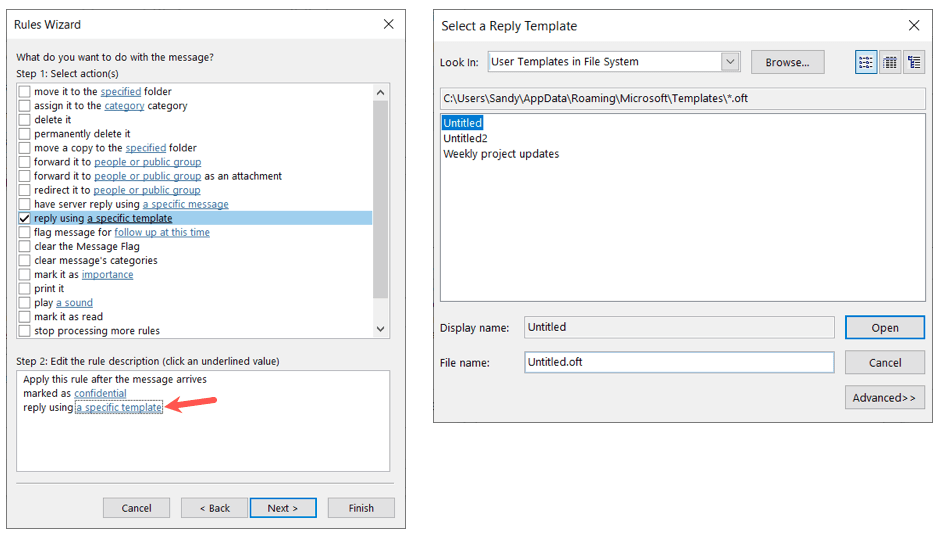Viewport: 939px width, 534px height.
Task: Switch to Details view icon
Action: pos(890,62)
